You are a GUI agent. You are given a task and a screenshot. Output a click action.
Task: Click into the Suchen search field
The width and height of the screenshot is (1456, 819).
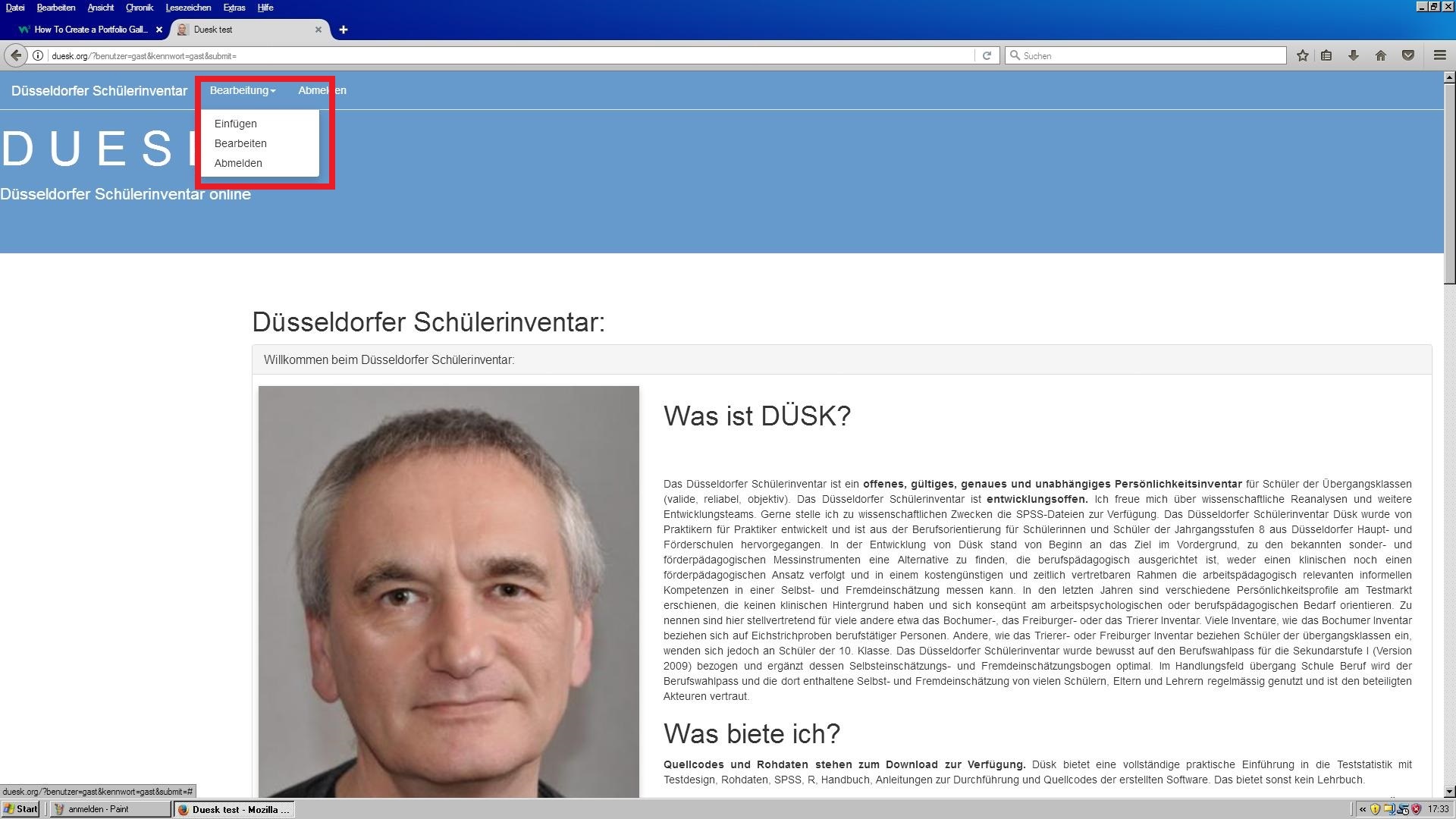click(x=1149, y=55)
